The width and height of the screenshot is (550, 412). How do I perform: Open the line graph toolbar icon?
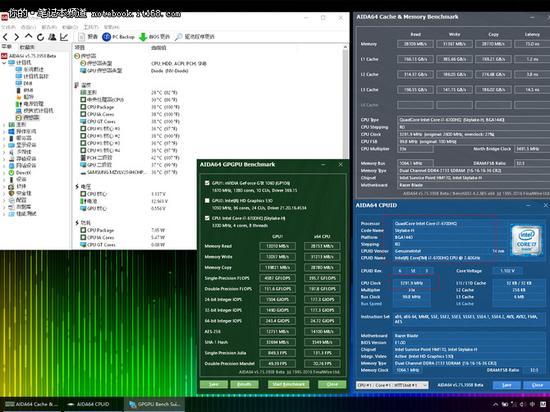pos(64,36)
